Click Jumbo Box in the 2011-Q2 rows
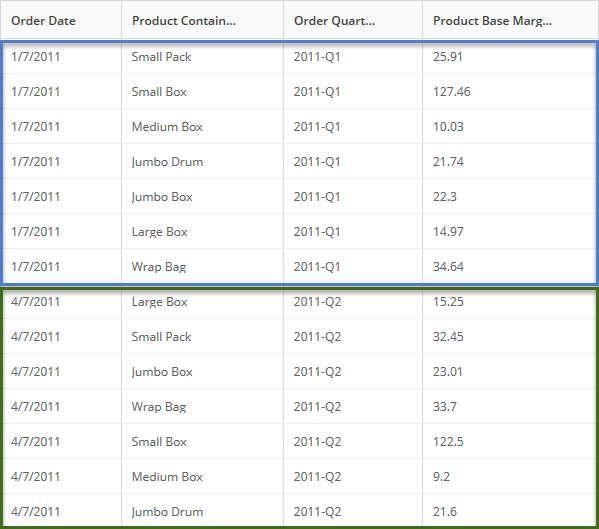Screen dimensions: 599x529 (162, 372)
